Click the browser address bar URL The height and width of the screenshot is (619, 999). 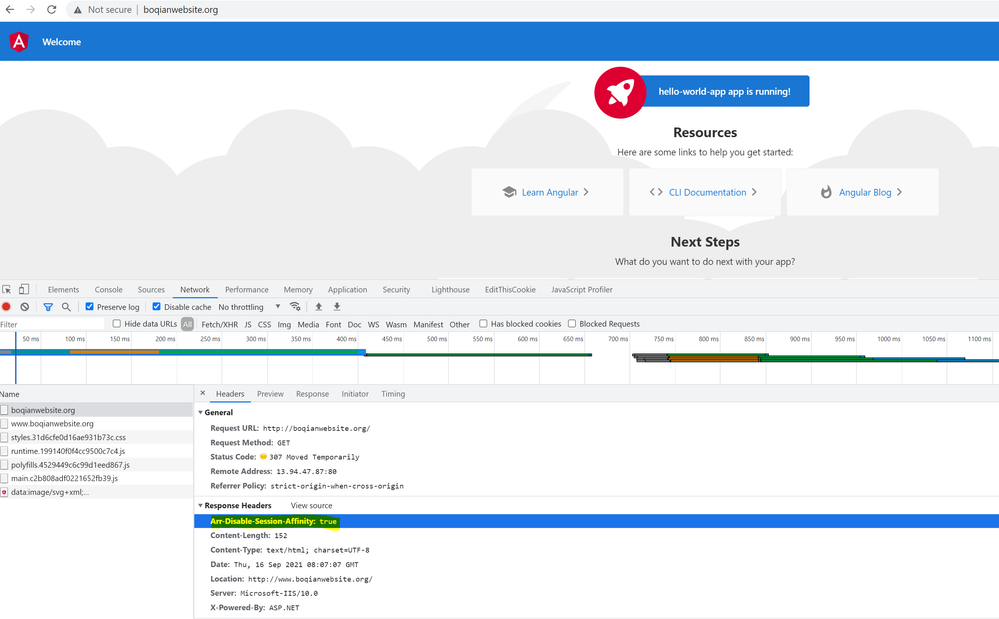point(180,10)
